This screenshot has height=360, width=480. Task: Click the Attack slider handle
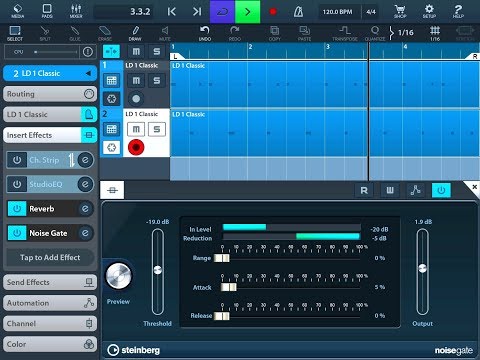[229, 287]
